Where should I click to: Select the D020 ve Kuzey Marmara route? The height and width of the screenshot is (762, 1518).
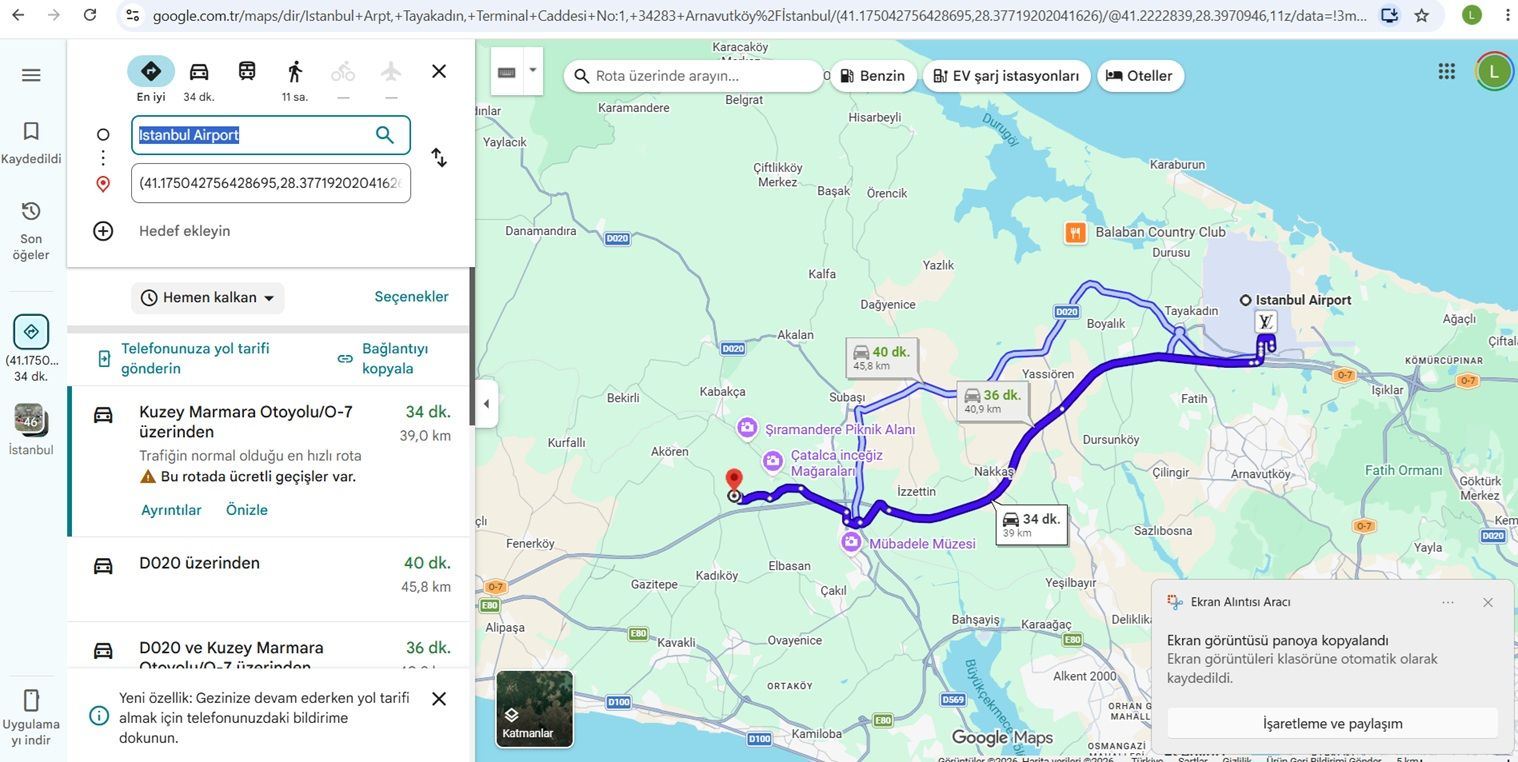click(270, 648)
